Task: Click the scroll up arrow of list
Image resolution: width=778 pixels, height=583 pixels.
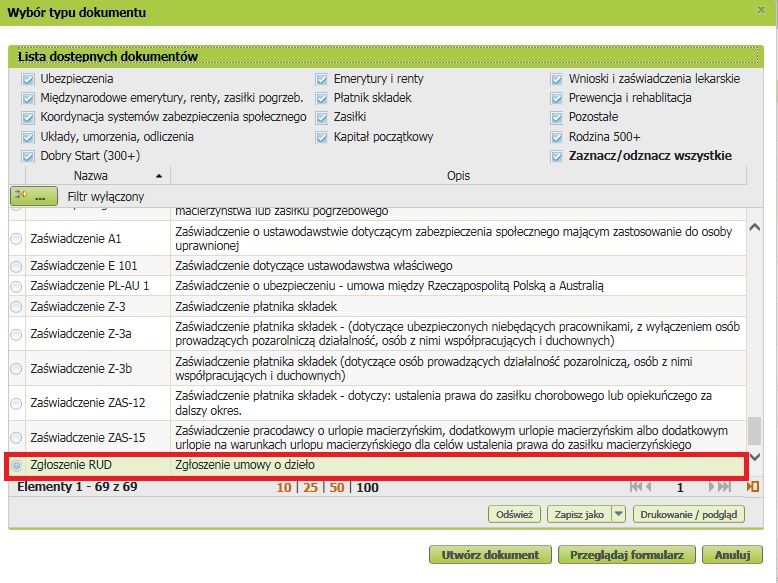Action: click(x=755, y=228)
